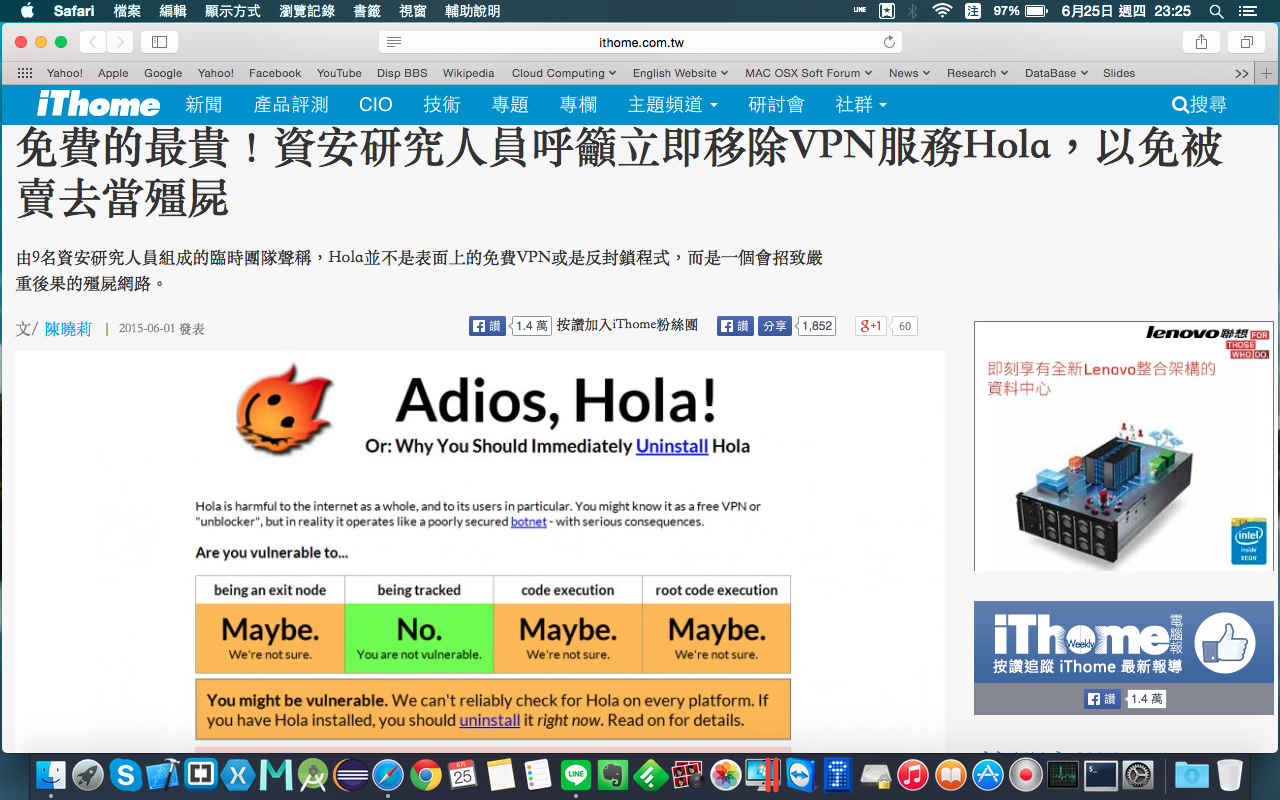Show all tabs overview
The height and width of the screenshot is (800, 1280).
[x=1247, y=42]
